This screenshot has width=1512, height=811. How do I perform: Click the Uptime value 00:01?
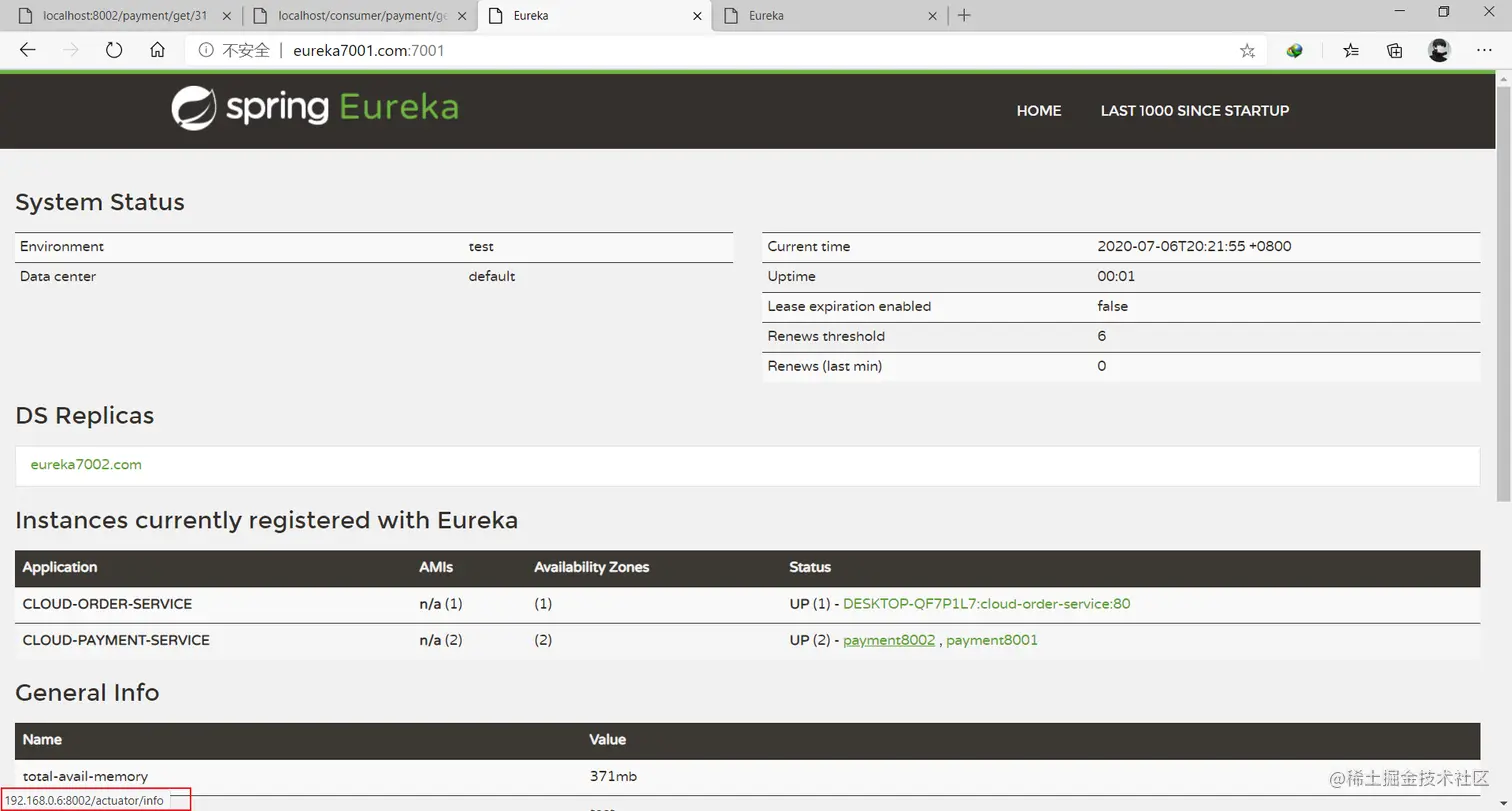[x=1116, y=276]
